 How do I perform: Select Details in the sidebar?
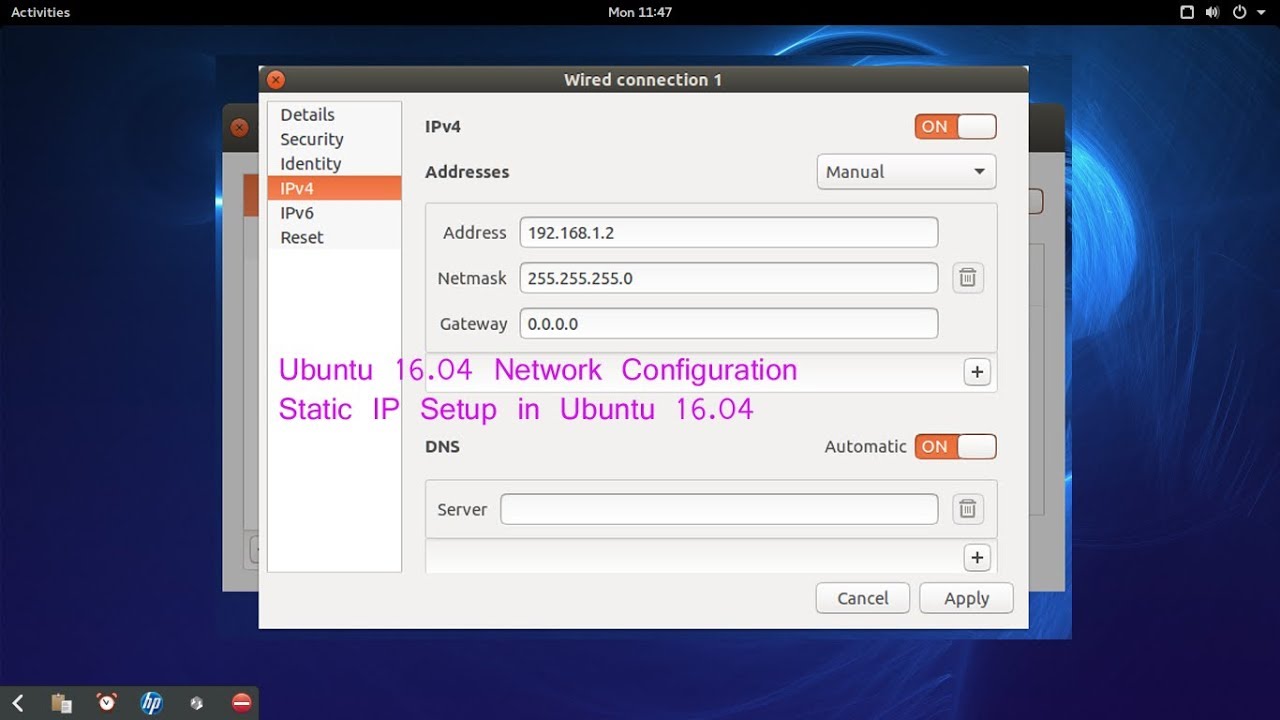pyautogui.click(x=334, y=115)
